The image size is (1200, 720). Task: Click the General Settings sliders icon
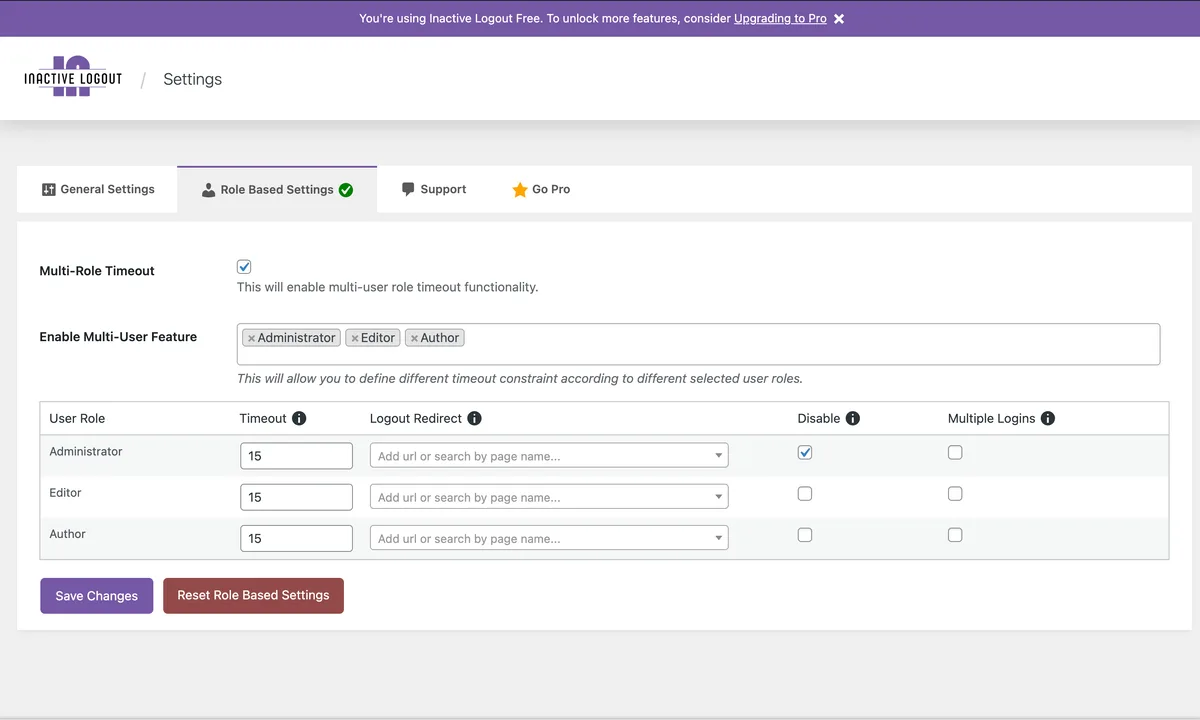tap(48, 189)
